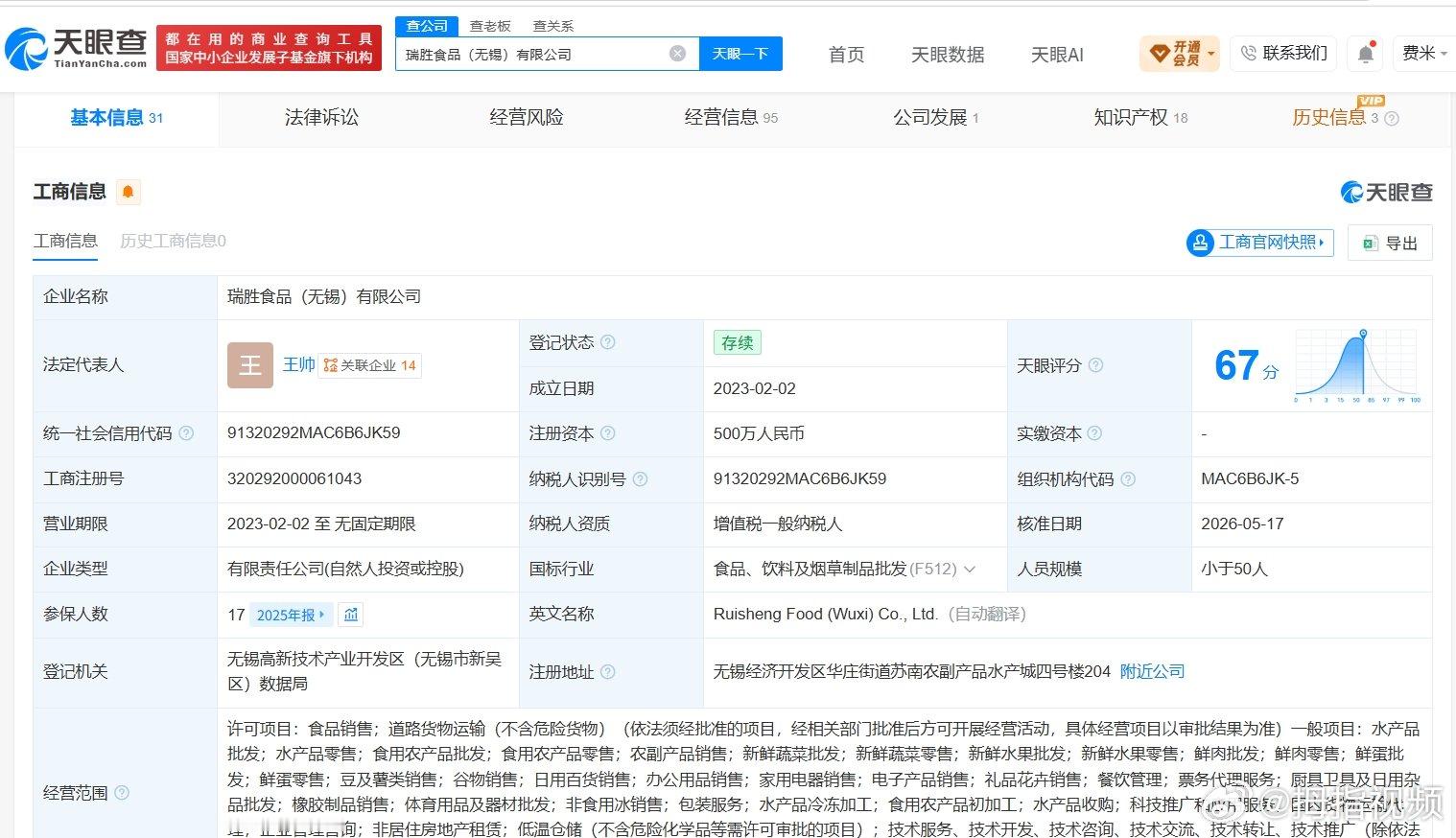1456x838 pixels.
Task: Click the TianYanCha logo in header
Action: 77,48
